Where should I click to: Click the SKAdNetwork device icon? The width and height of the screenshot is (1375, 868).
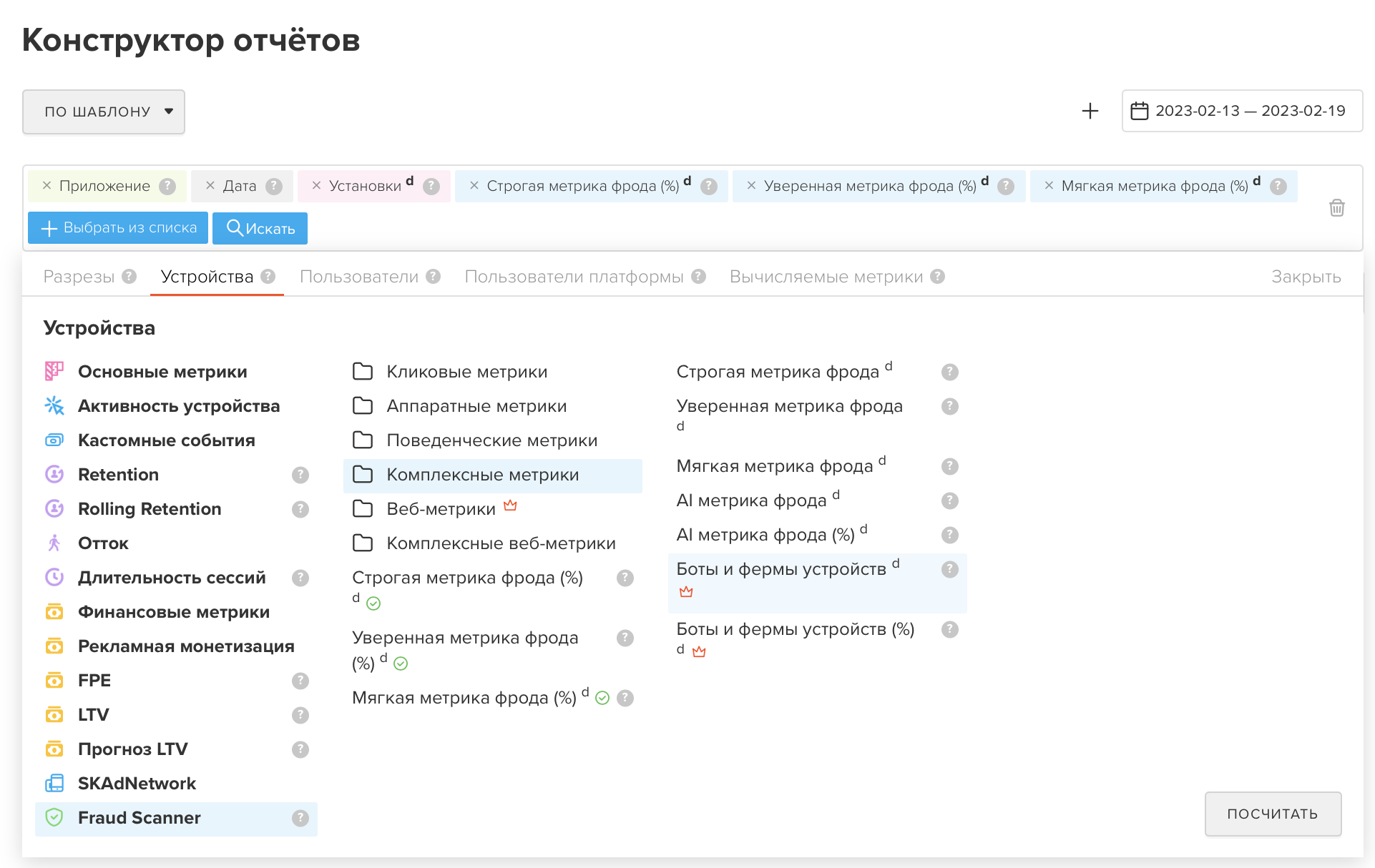click(54, 783)
